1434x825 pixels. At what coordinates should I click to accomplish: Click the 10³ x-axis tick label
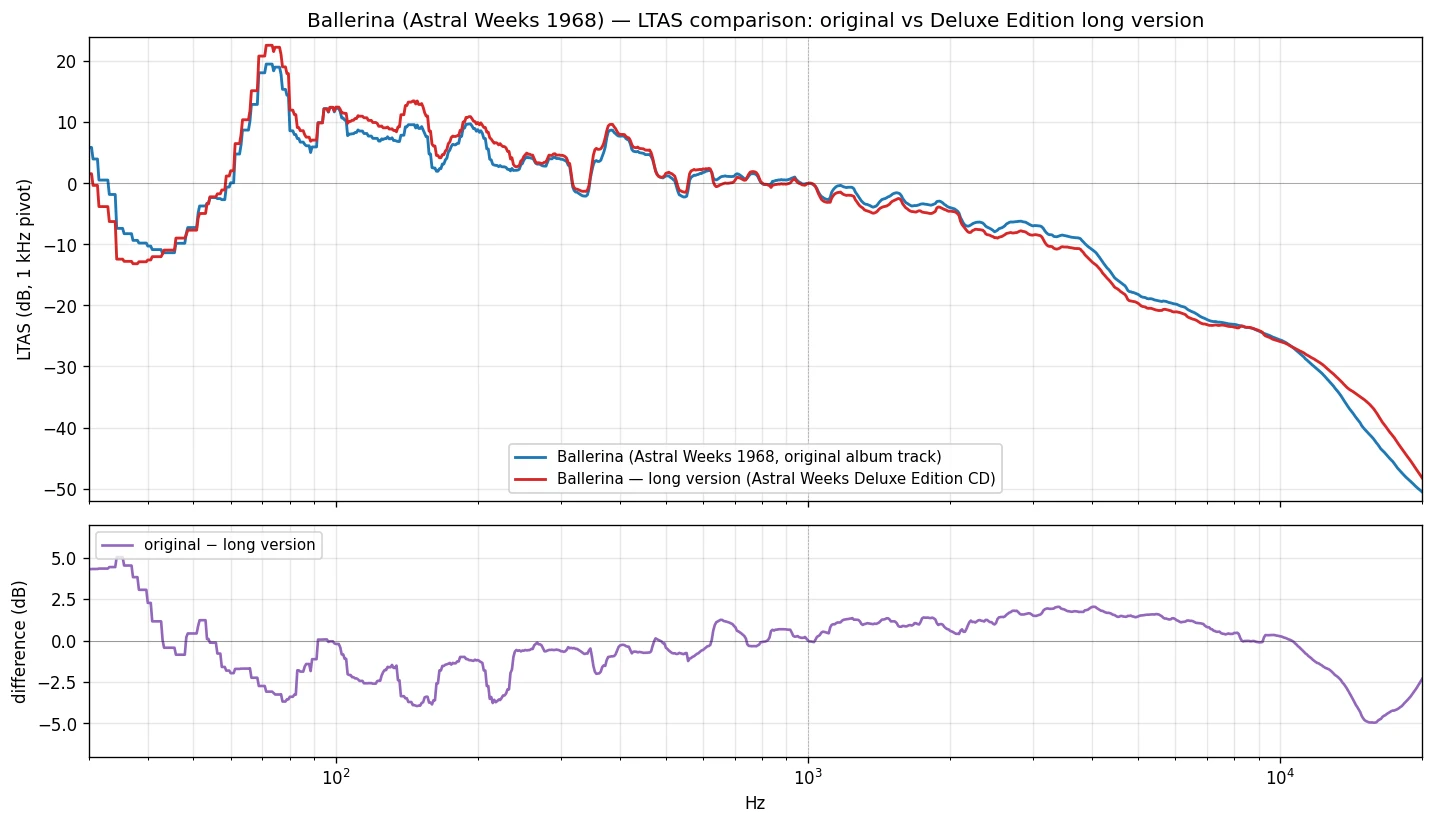tap(808, 776)
